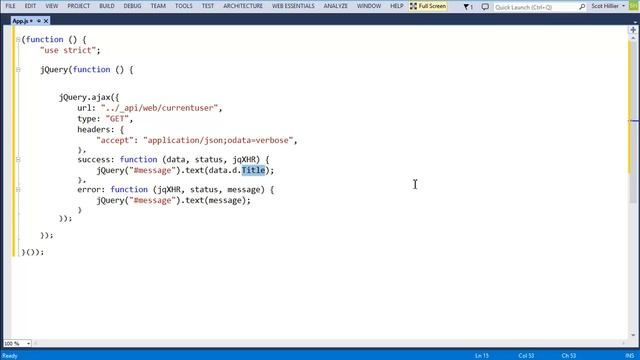Click the "../_api/web/currentuser" url string

[160, 108]
